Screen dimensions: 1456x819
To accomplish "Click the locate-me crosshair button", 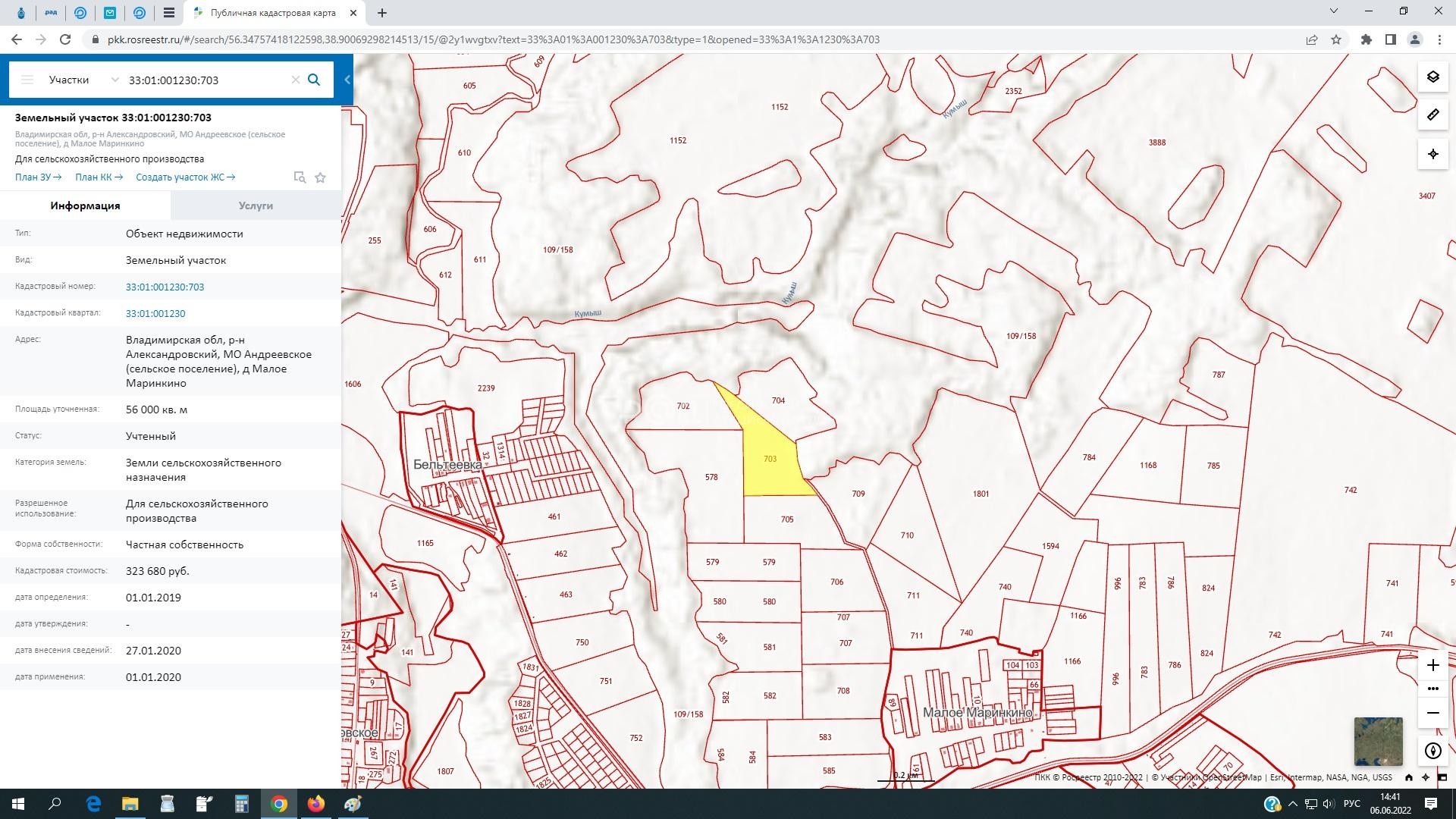I will [1432, 154].
